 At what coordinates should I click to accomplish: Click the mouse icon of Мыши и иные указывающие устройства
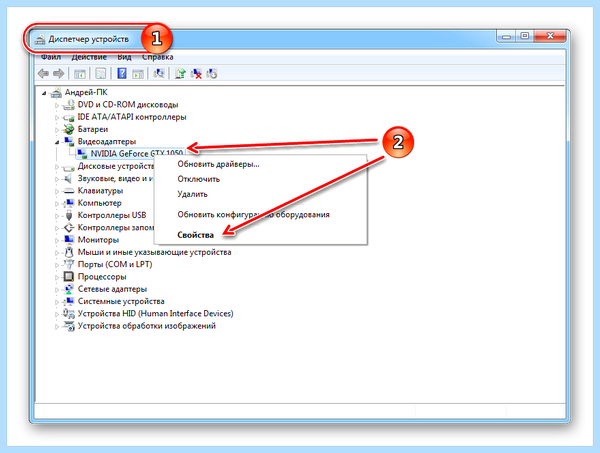69,252
